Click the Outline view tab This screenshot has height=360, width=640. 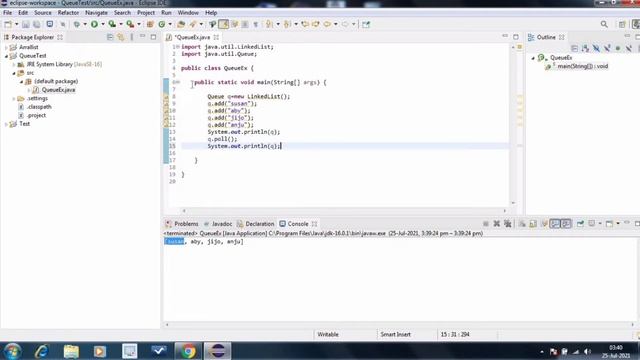pyautogui.click(x=546, y=37)
